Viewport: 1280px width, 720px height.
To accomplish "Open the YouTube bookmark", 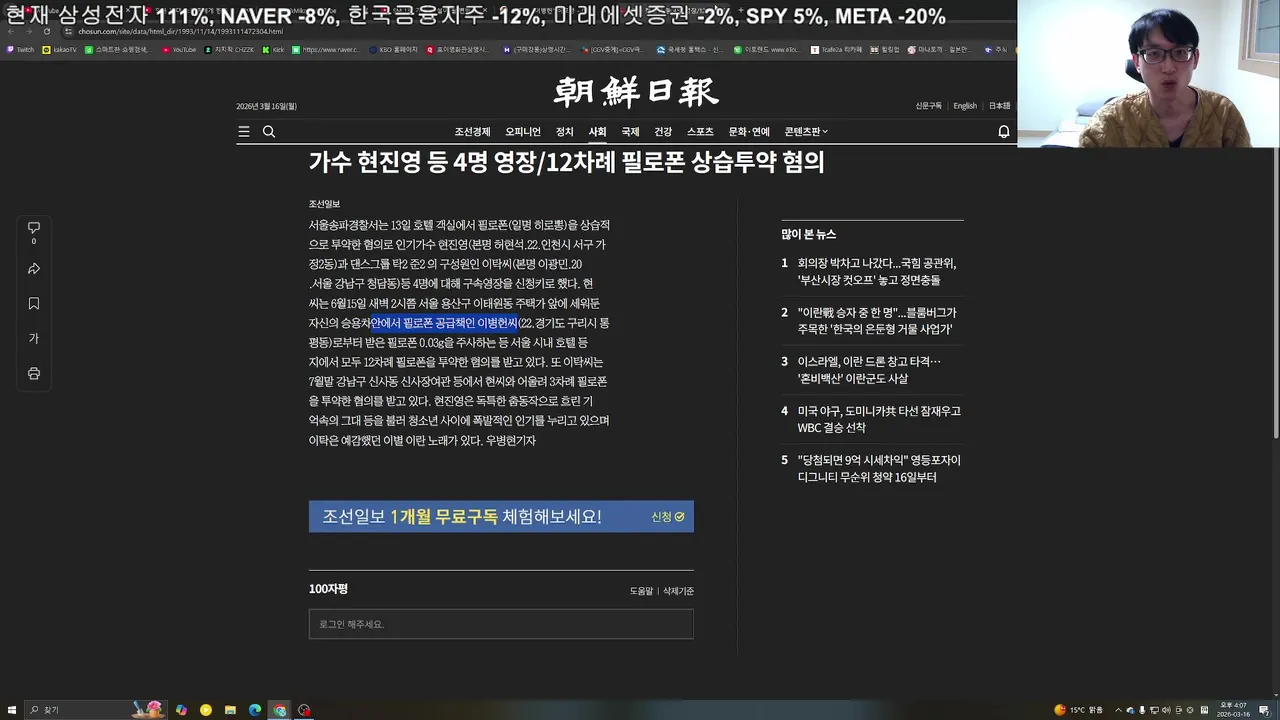I will click(180, 49).
